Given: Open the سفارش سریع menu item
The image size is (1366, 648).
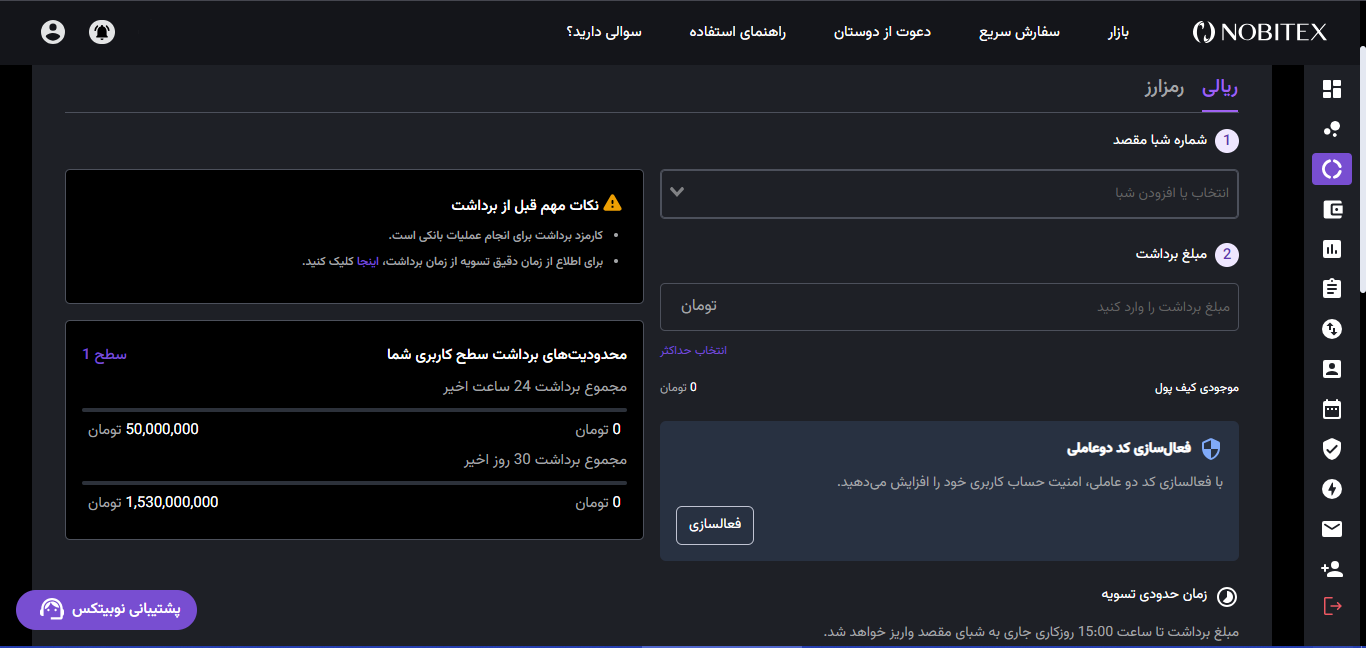Looking at the screenshot, I should (x=1019, y=32).
